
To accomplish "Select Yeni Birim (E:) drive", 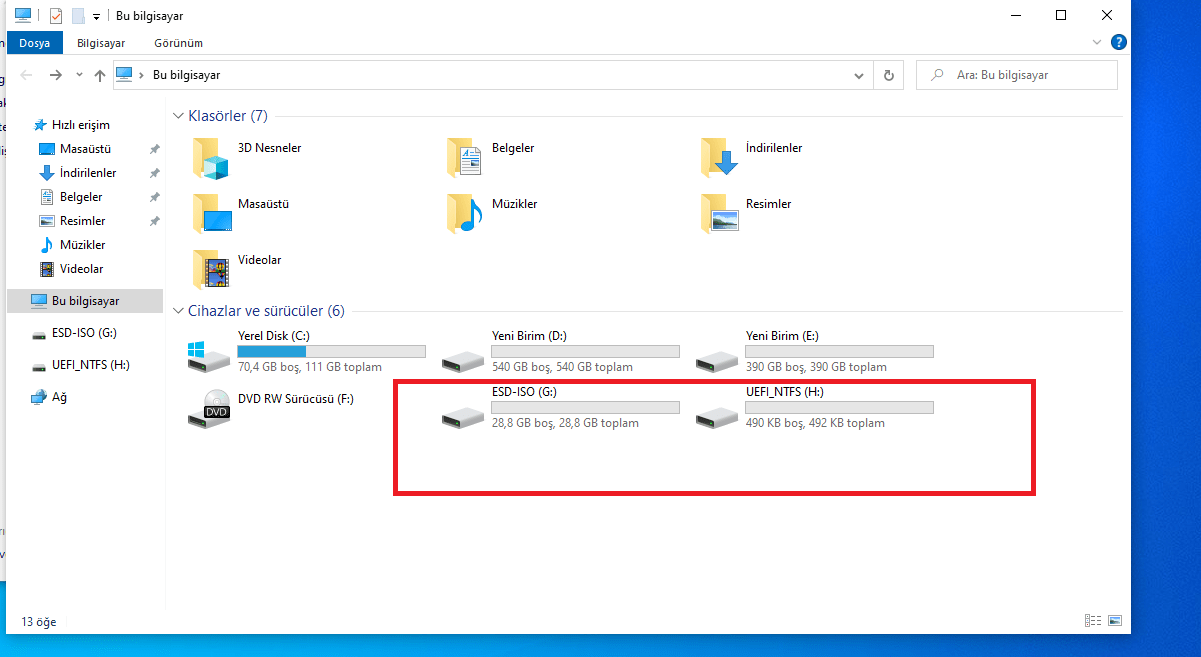I will click(x=815, y=352).
